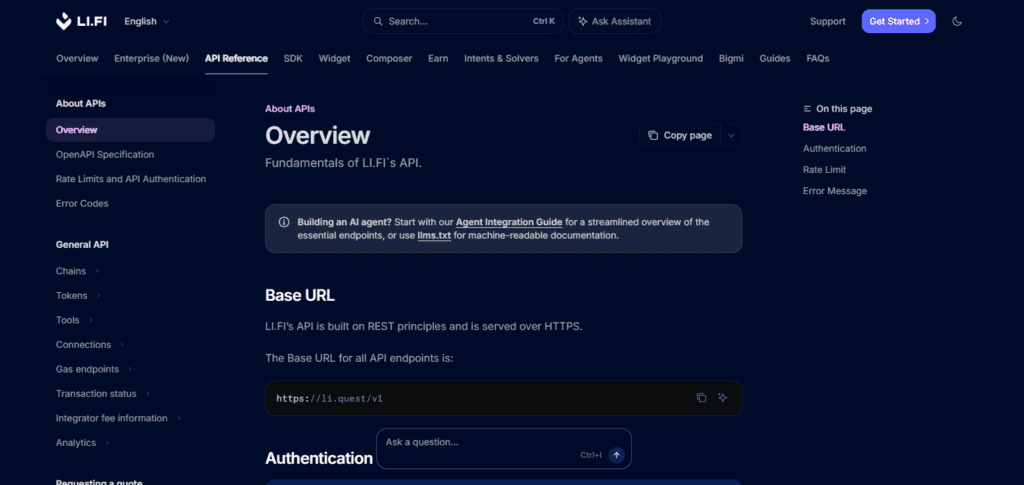1024x485 pixels.
Task: Open the Enterprise (New) tab
Action: coord(152,58)
